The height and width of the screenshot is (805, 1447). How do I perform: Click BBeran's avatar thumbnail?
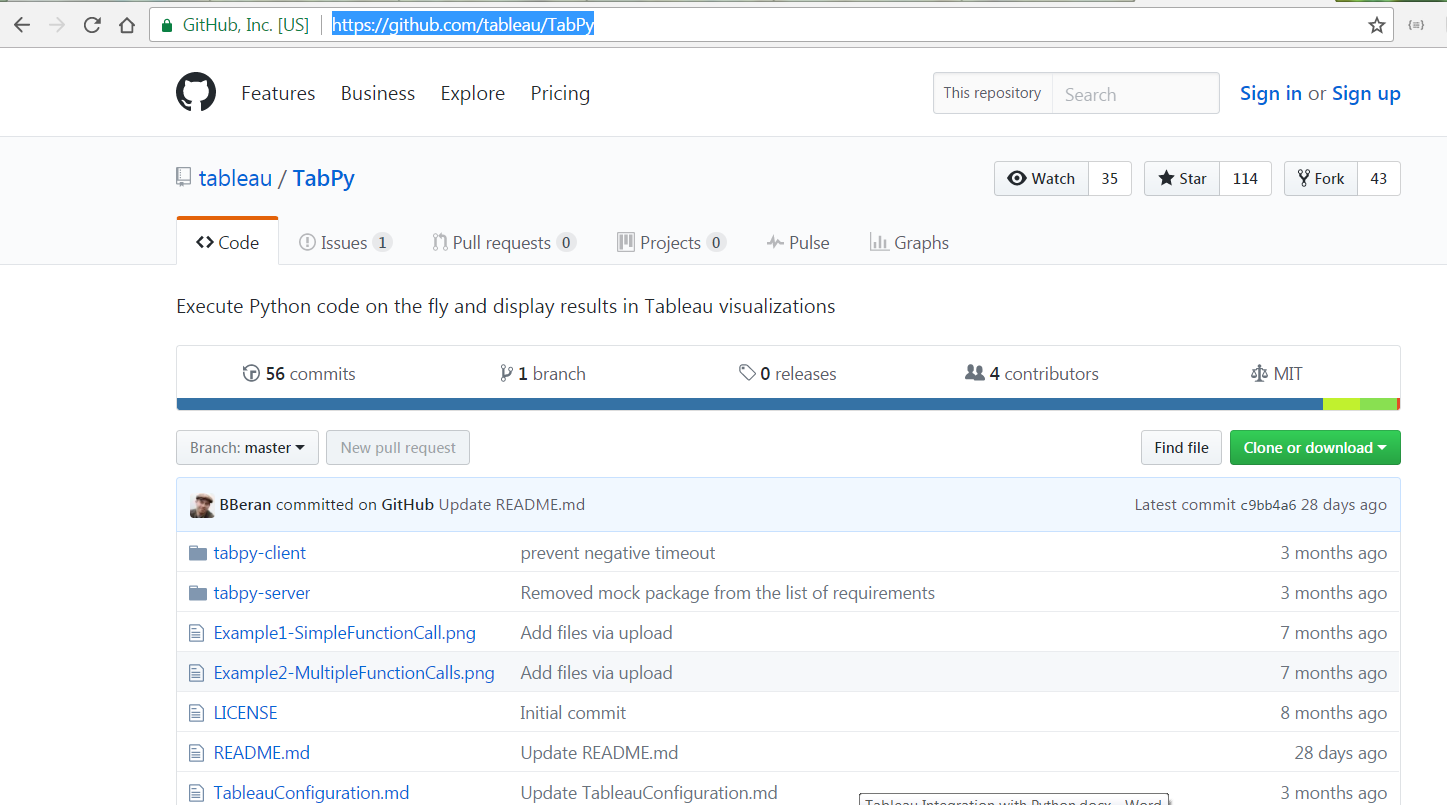(202, 505)
